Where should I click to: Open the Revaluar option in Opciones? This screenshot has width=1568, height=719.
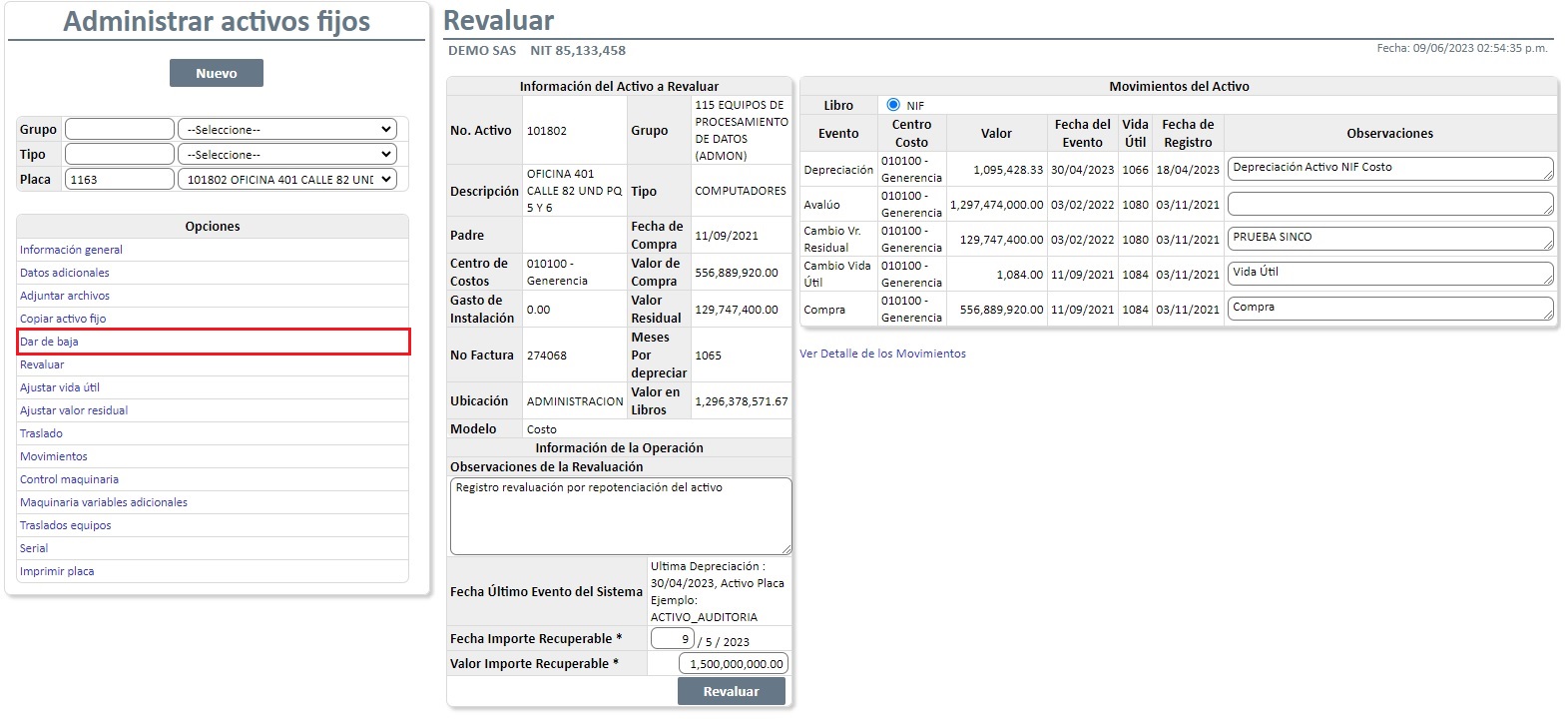[42, 364]
